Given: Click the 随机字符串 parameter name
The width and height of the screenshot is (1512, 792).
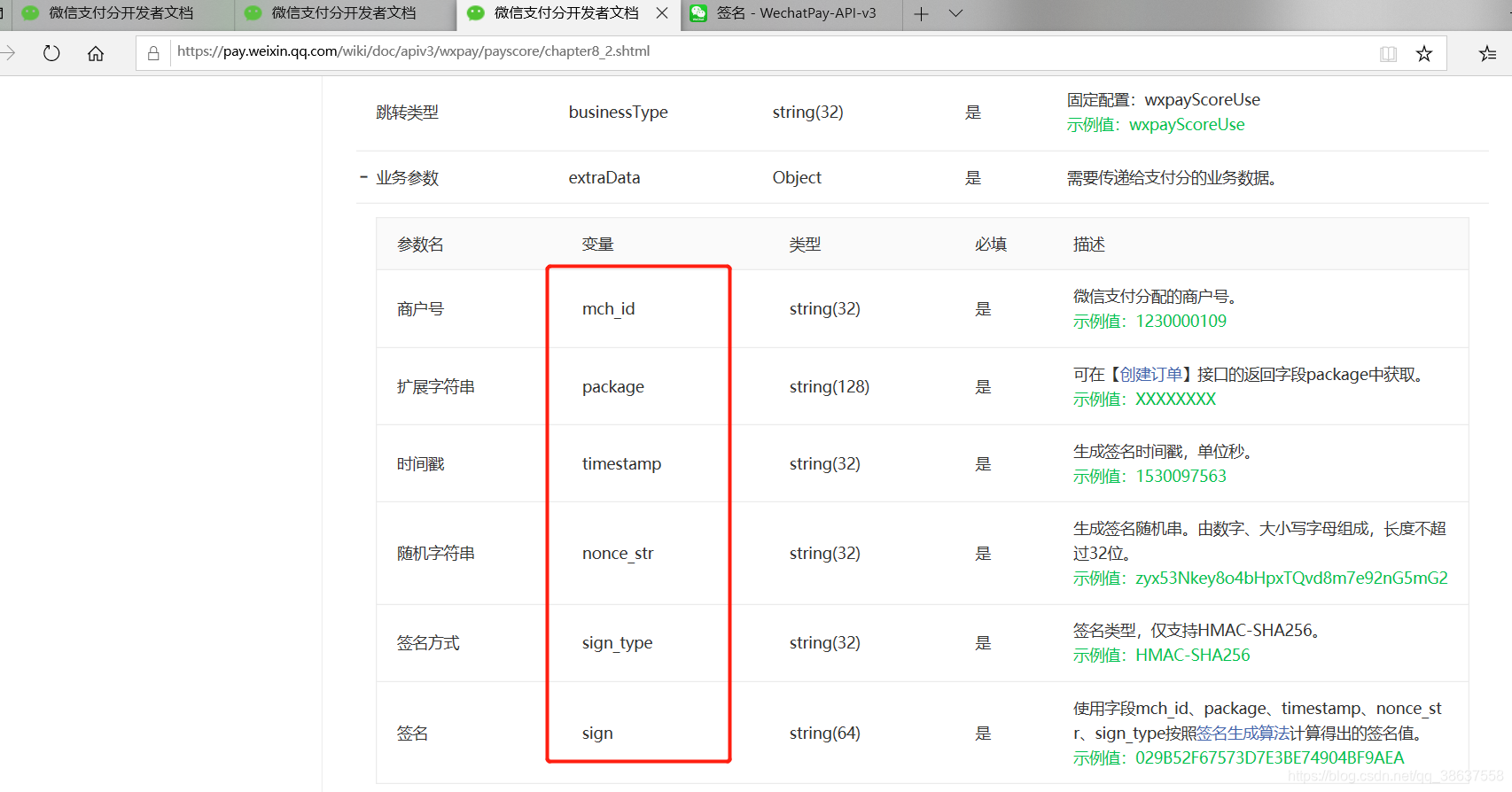Looking at the screenshot, I should pos(436,554).
